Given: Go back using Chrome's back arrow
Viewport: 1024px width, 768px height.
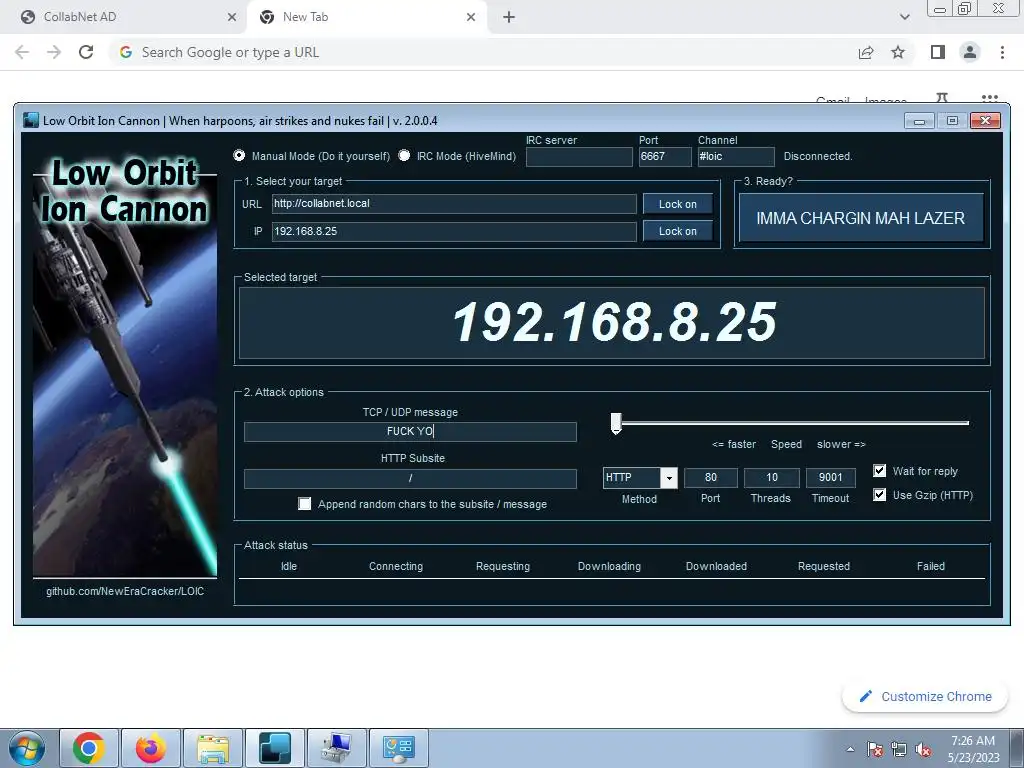Looking at the screenshot, I should (22, 52).
